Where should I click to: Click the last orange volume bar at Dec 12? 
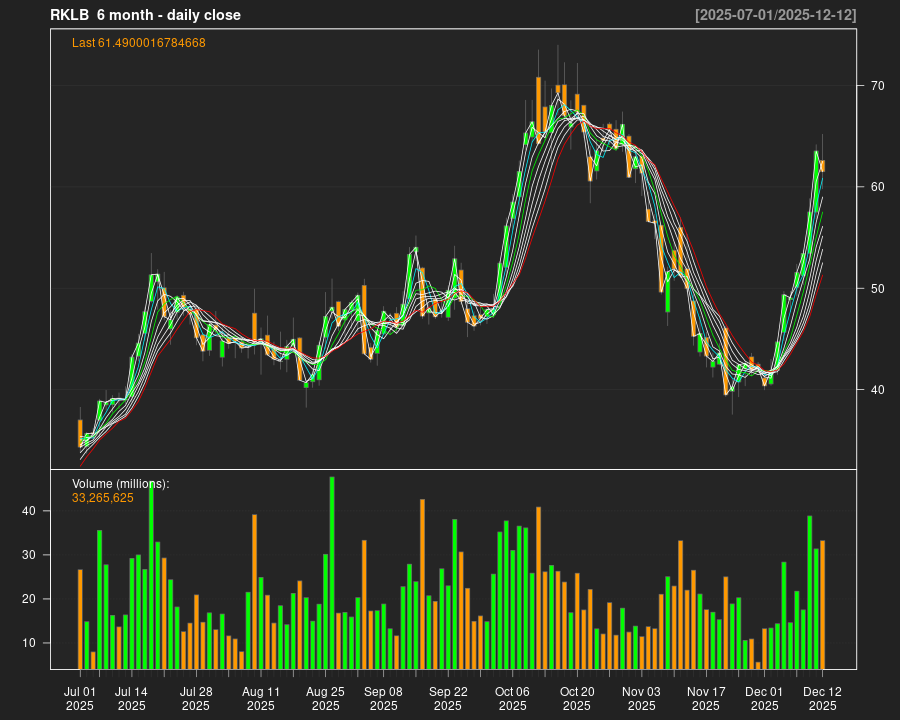[x=822, y=604]
